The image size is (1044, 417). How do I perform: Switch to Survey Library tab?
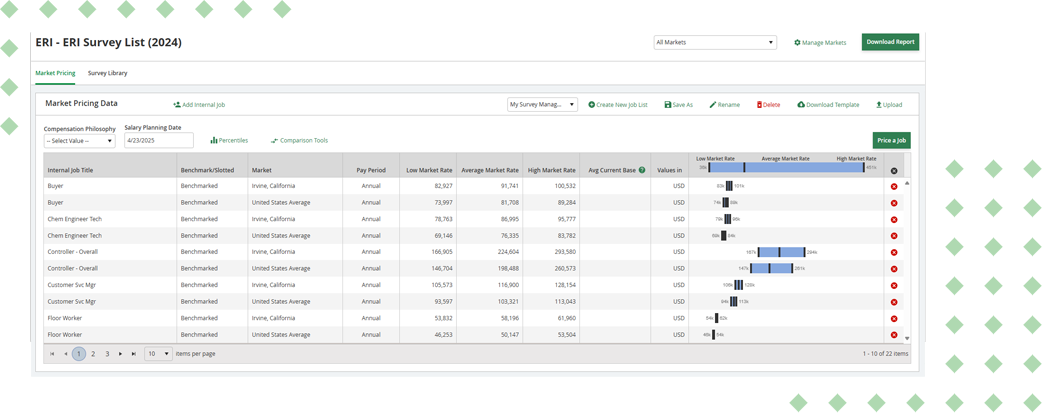point(107,73)
